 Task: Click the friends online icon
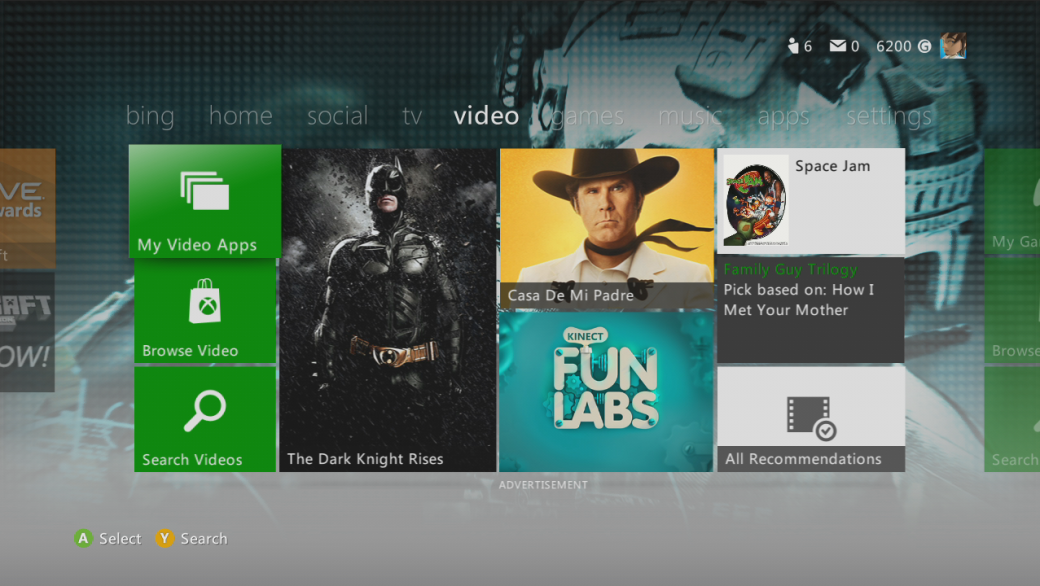[793, 46]
